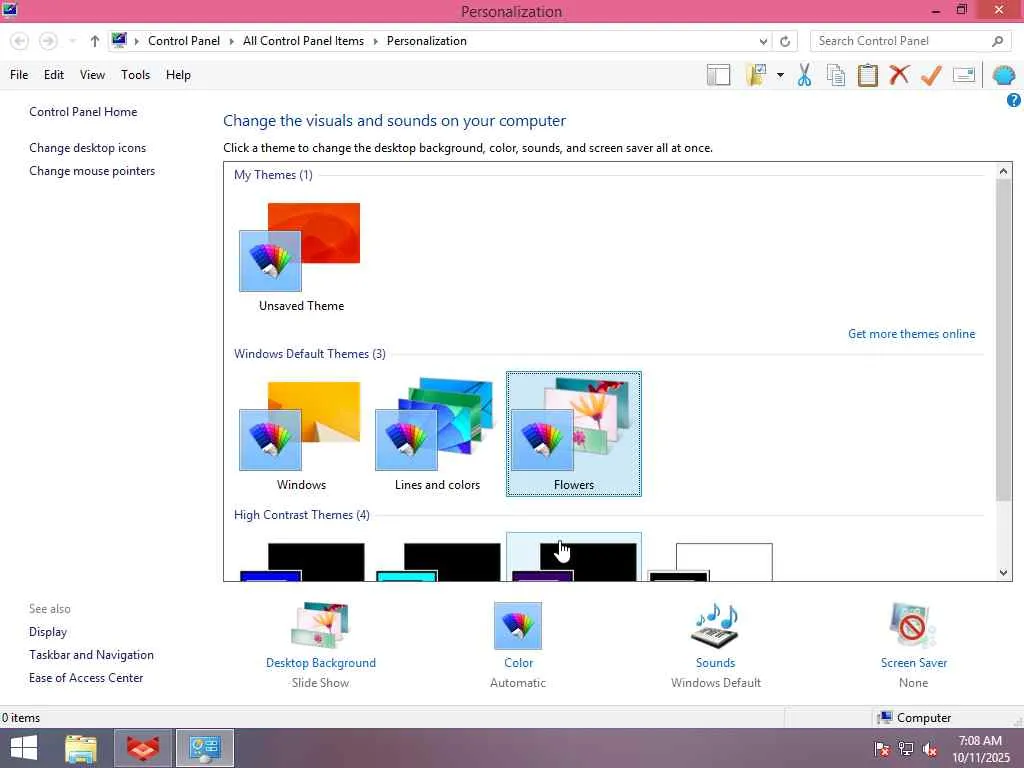Open Change mouse pointers link
The width and height of the screenshot is (1024, 768).
pos(92,171)
